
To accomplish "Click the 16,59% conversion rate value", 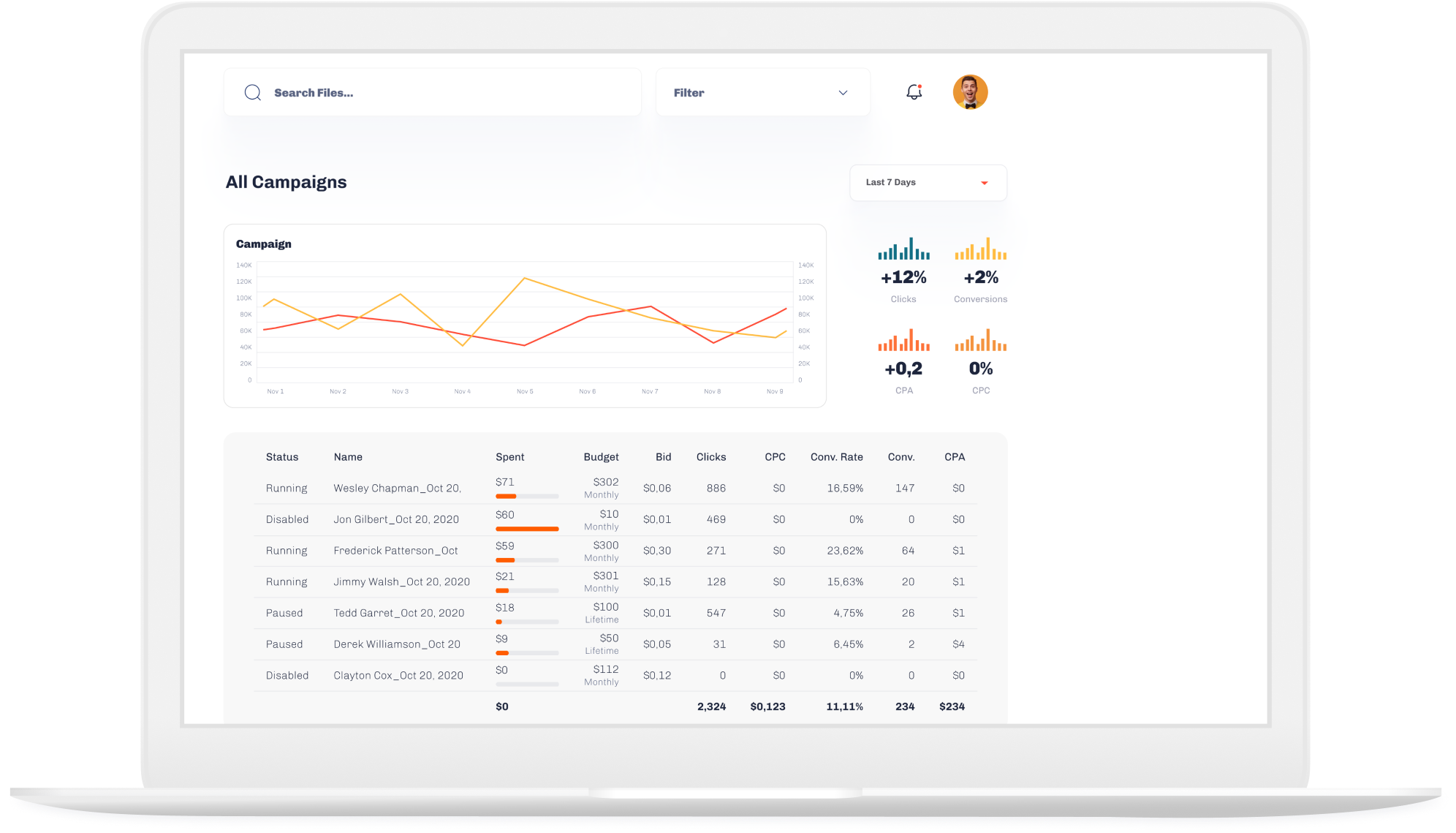I will tap(845, 489).
